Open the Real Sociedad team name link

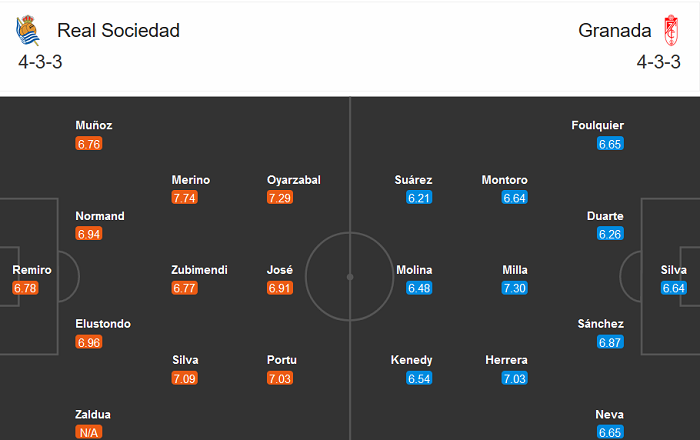click(118, 30)
